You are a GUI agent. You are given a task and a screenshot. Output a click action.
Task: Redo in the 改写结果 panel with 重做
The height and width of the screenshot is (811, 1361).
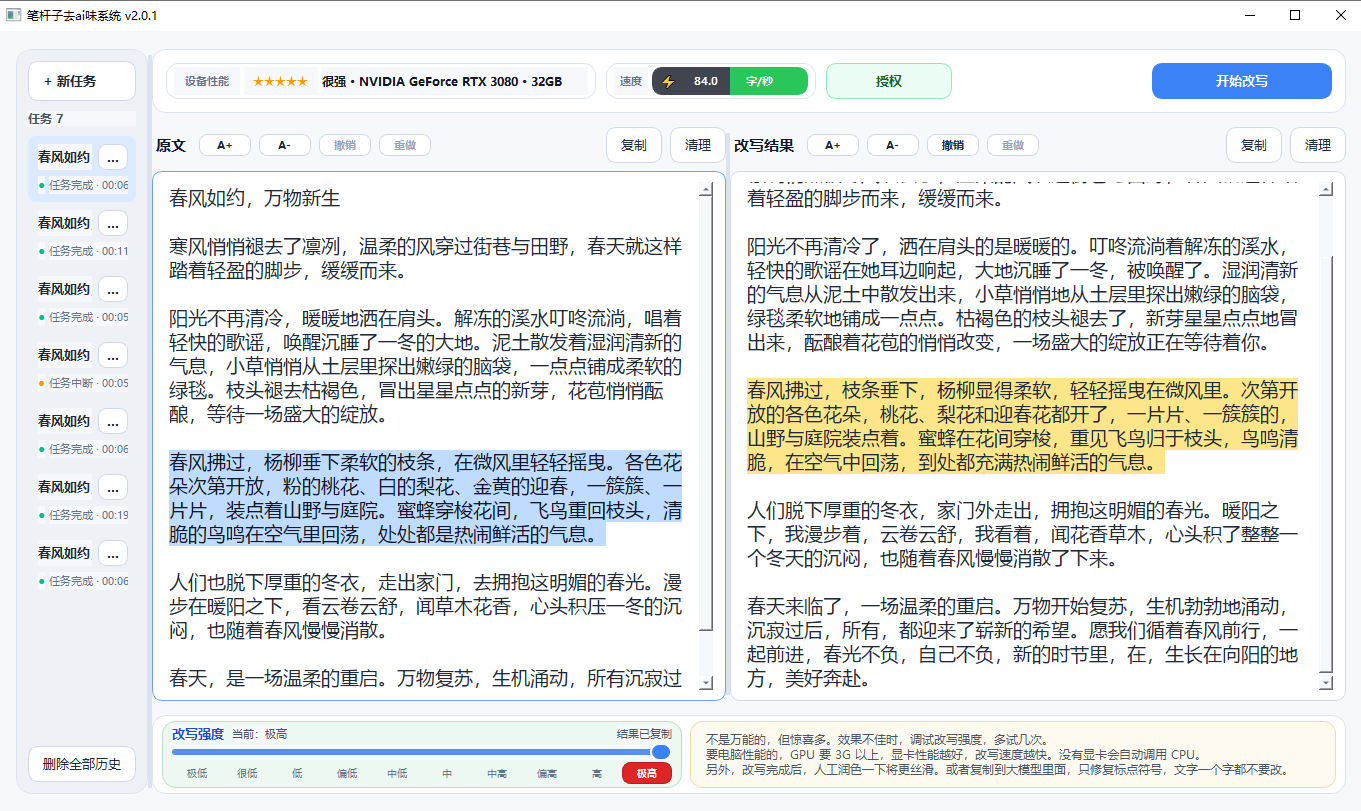pos(1013,145)
